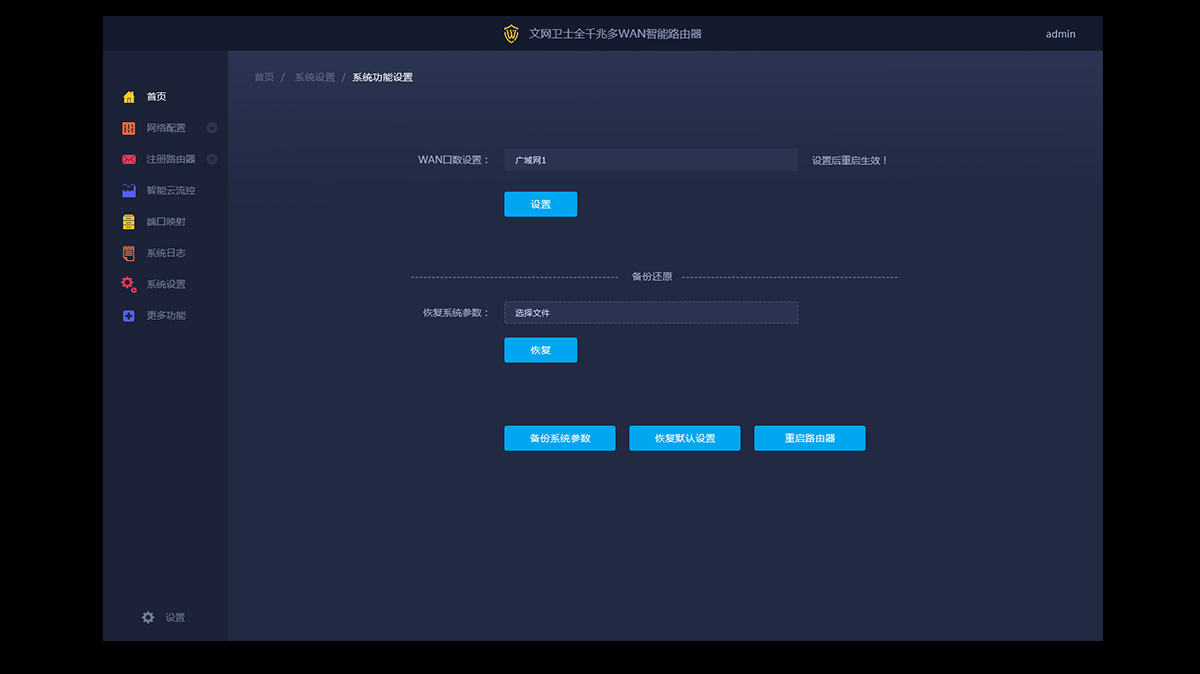Screen dimensions: 1200x674
Task: Expand the 网络配置 submenu arrow
Action: pos(212,128)
